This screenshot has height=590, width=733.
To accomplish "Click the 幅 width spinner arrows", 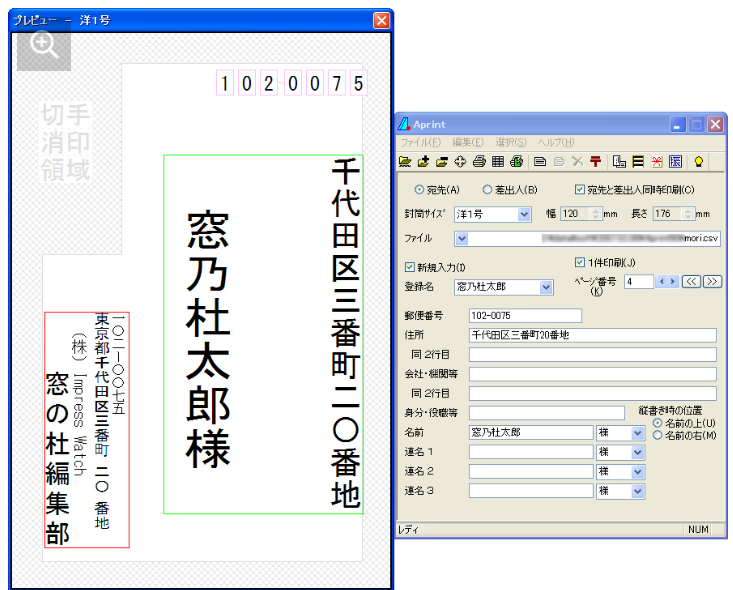I will [596, 214].
